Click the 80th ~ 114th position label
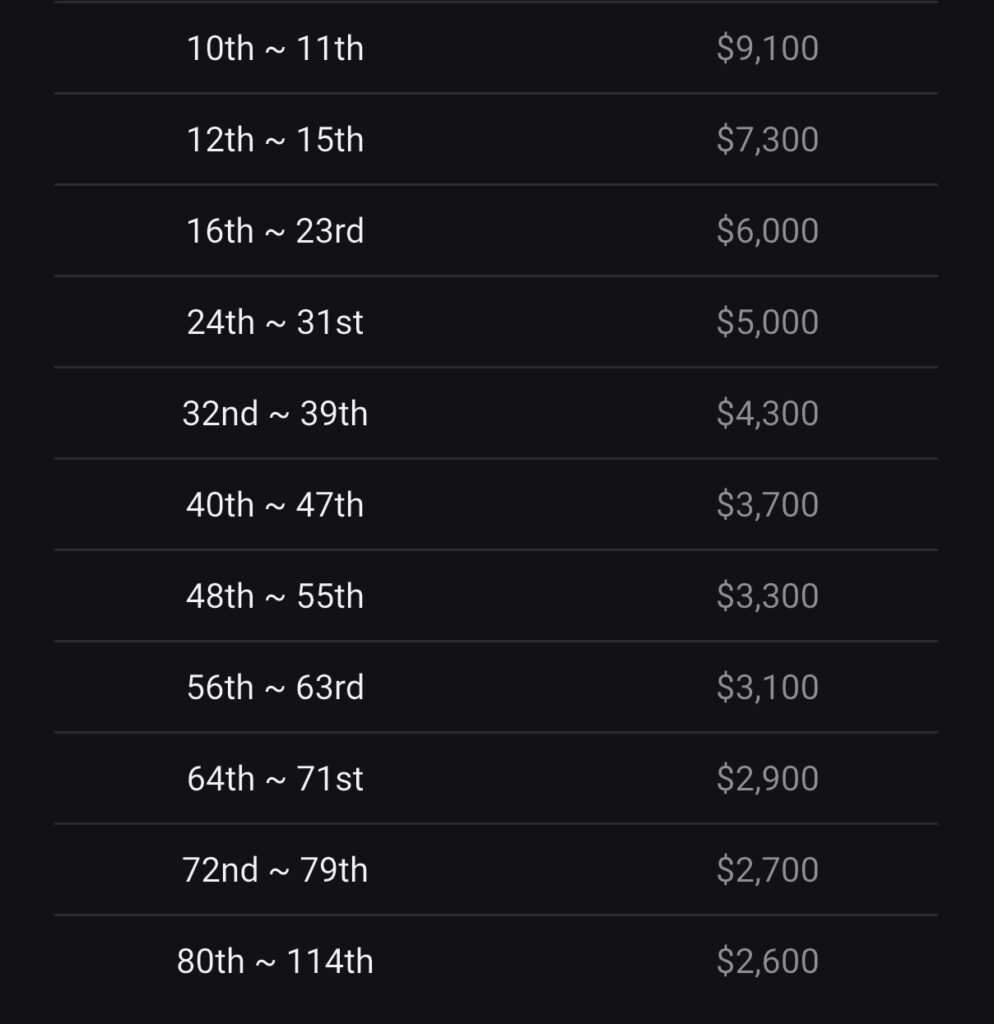This screenshot has width=994, height=1024. click(x=275, y=962)
